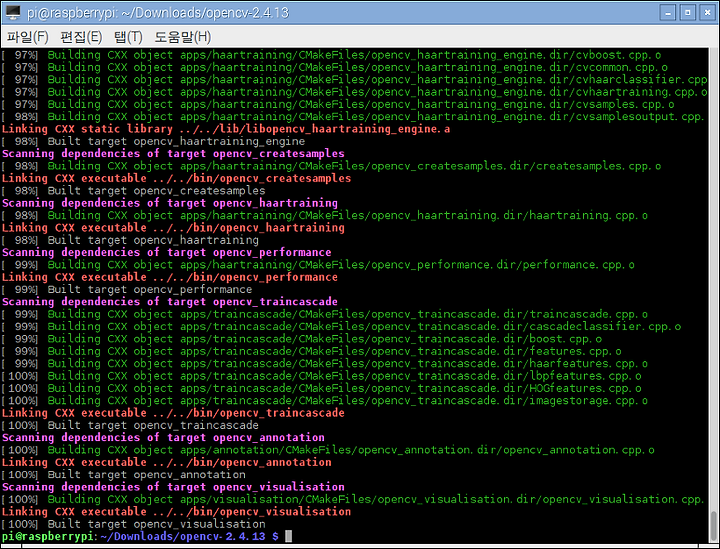720x549 pixels.
Task: Click the prompt text 'pi@raspberrypi'
Action: click(x=48, y=537)
